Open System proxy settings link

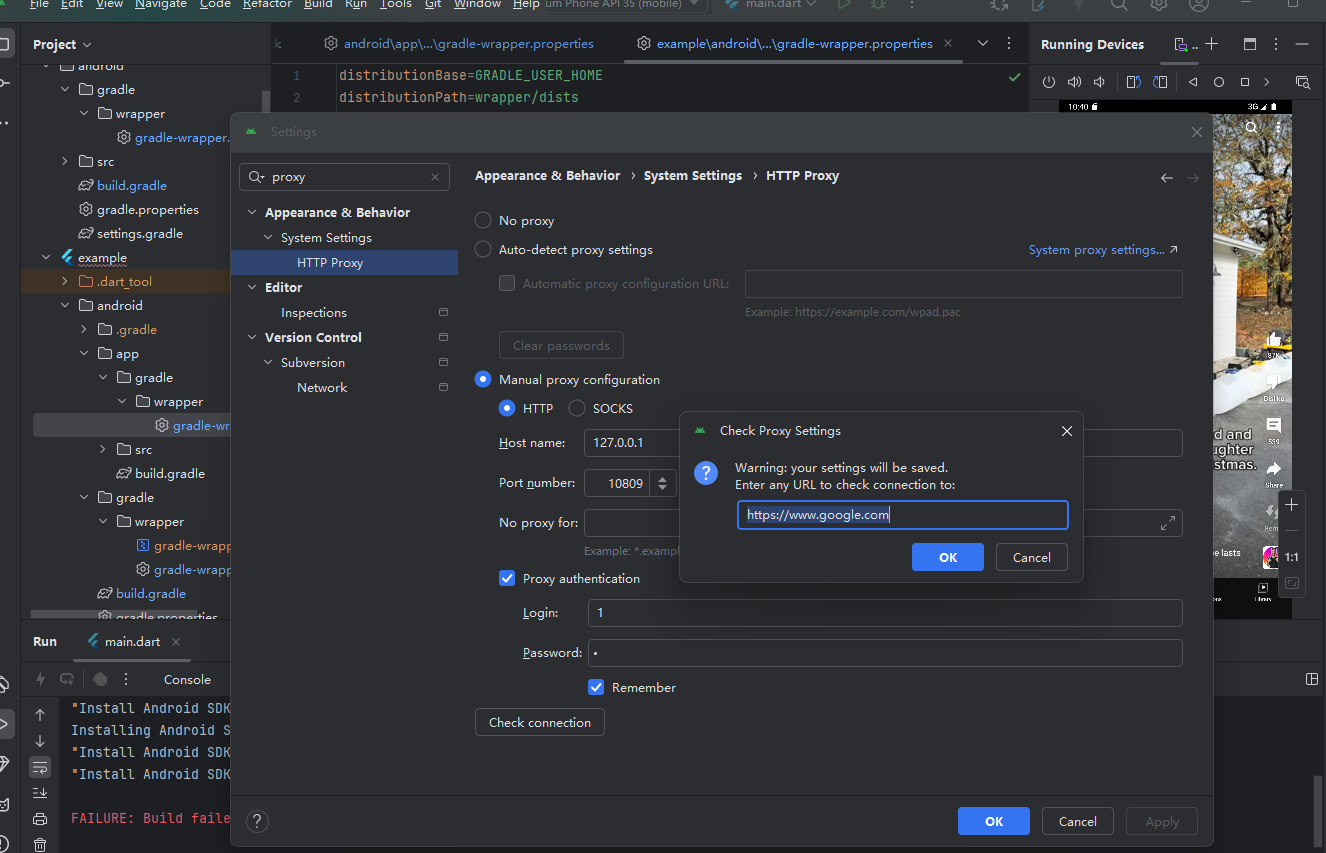[x=1096, y=249]
